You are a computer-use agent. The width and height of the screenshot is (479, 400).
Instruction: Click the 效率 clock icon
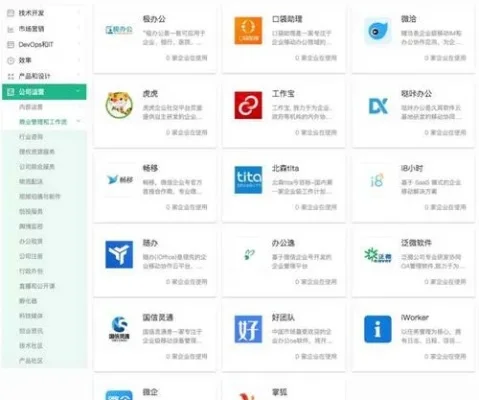[11, 60]
